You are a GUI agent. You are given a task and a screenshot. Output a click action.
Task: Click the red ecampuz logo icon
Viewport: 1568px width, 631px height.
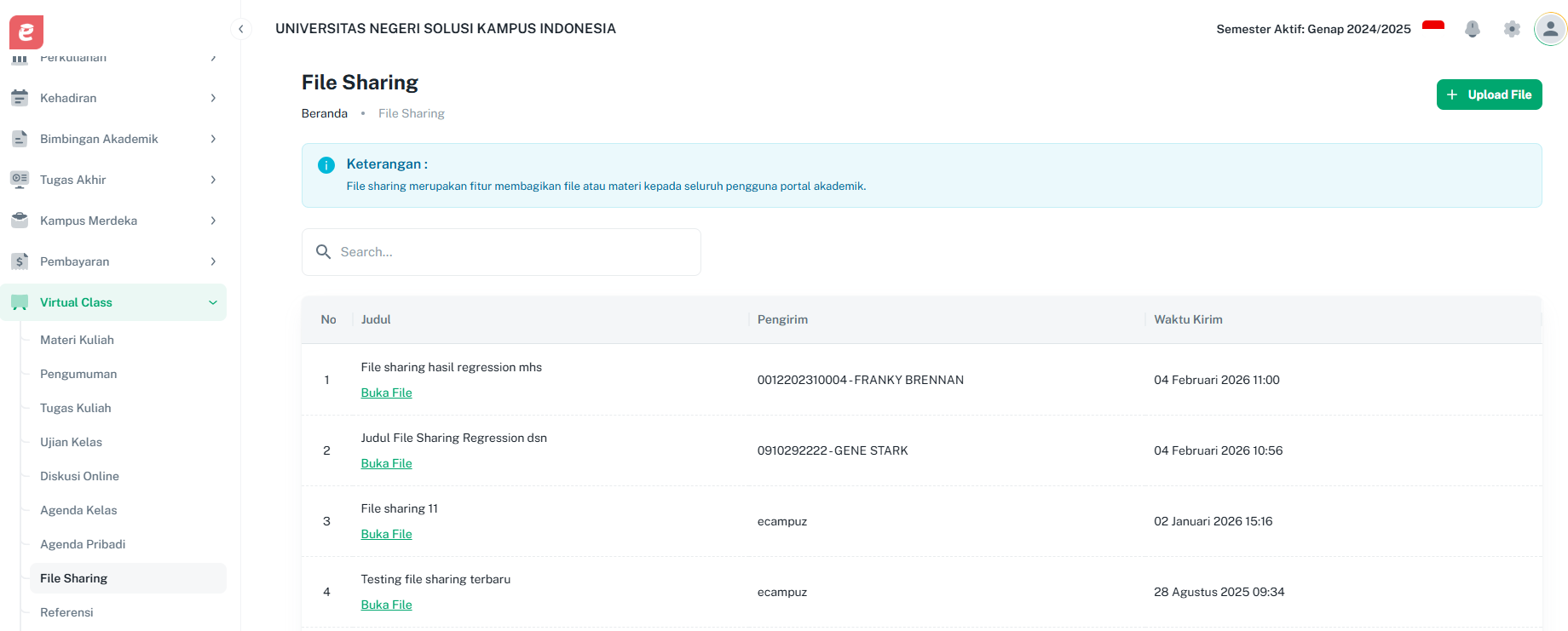(26, 32)
